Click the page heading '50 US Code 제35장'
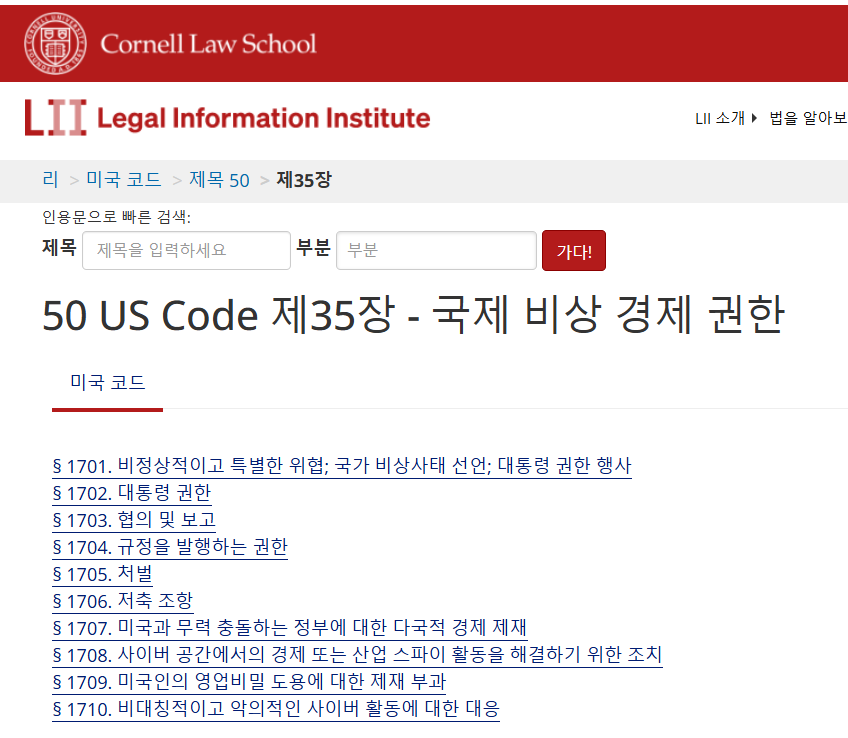 click(413, 315)
